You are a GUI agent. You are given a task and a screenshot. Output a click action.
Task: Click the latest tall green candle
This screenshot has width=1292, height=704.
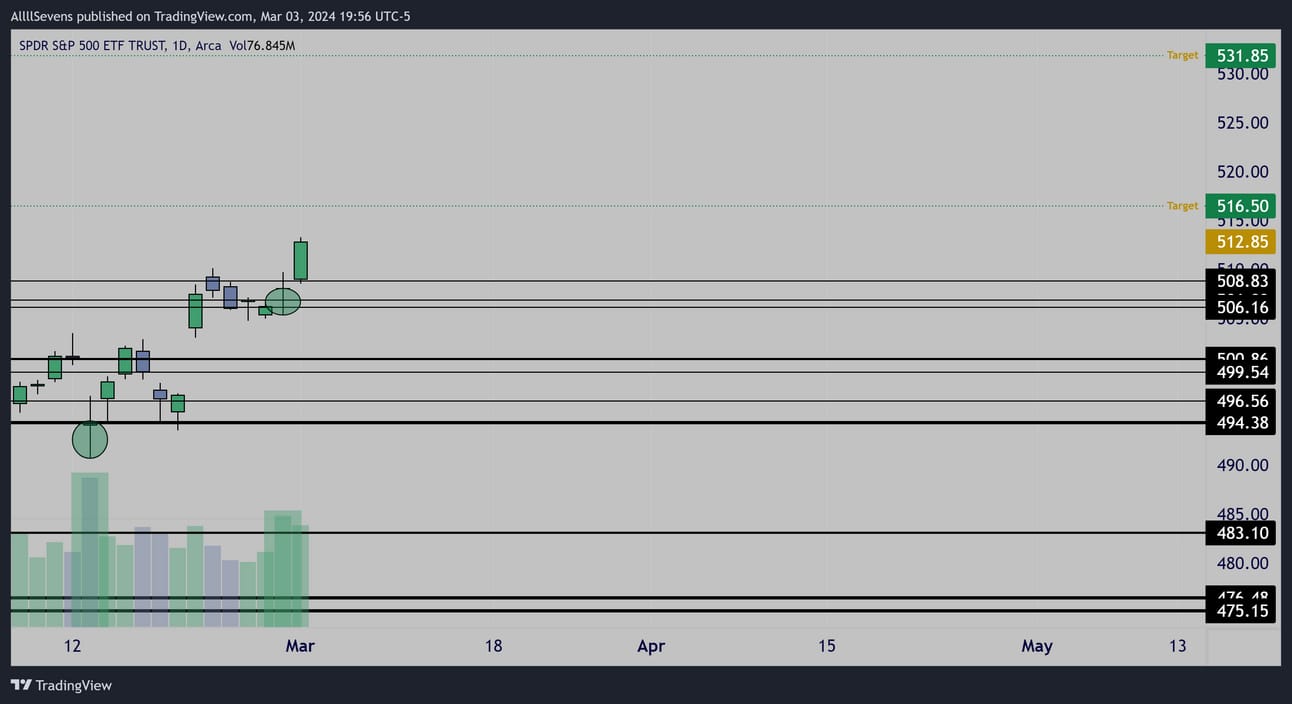point(300,260)
